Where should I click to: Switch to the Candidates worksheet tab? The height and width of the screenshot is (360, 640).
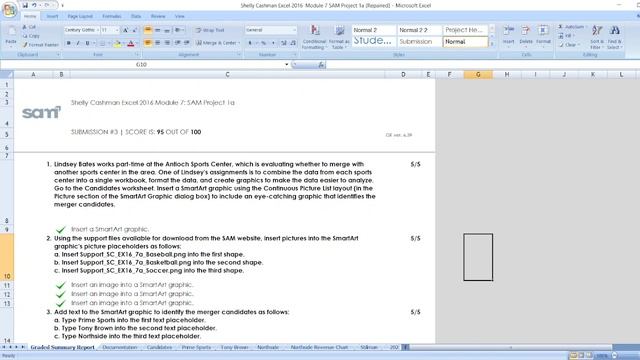[159, 347]
